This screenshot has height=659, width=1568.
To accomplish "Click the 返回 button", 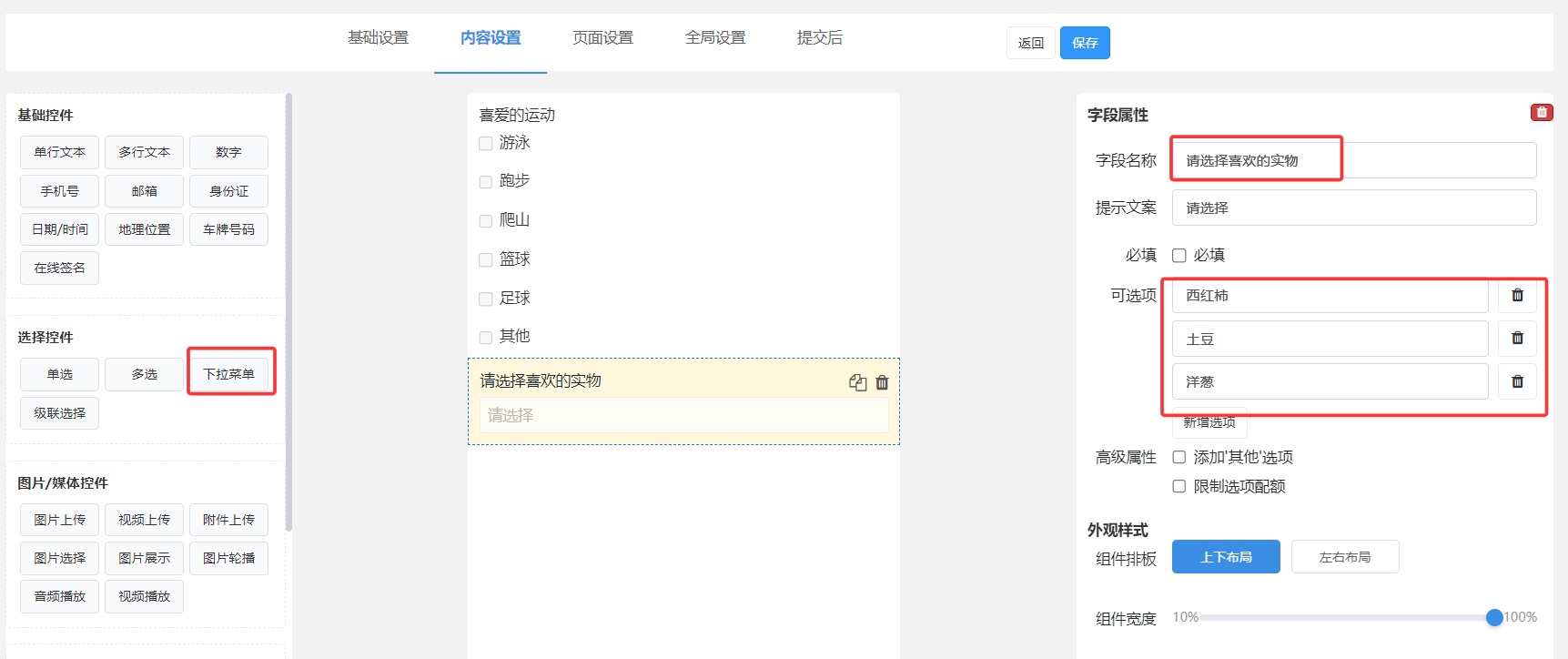I will [1030, 43].
